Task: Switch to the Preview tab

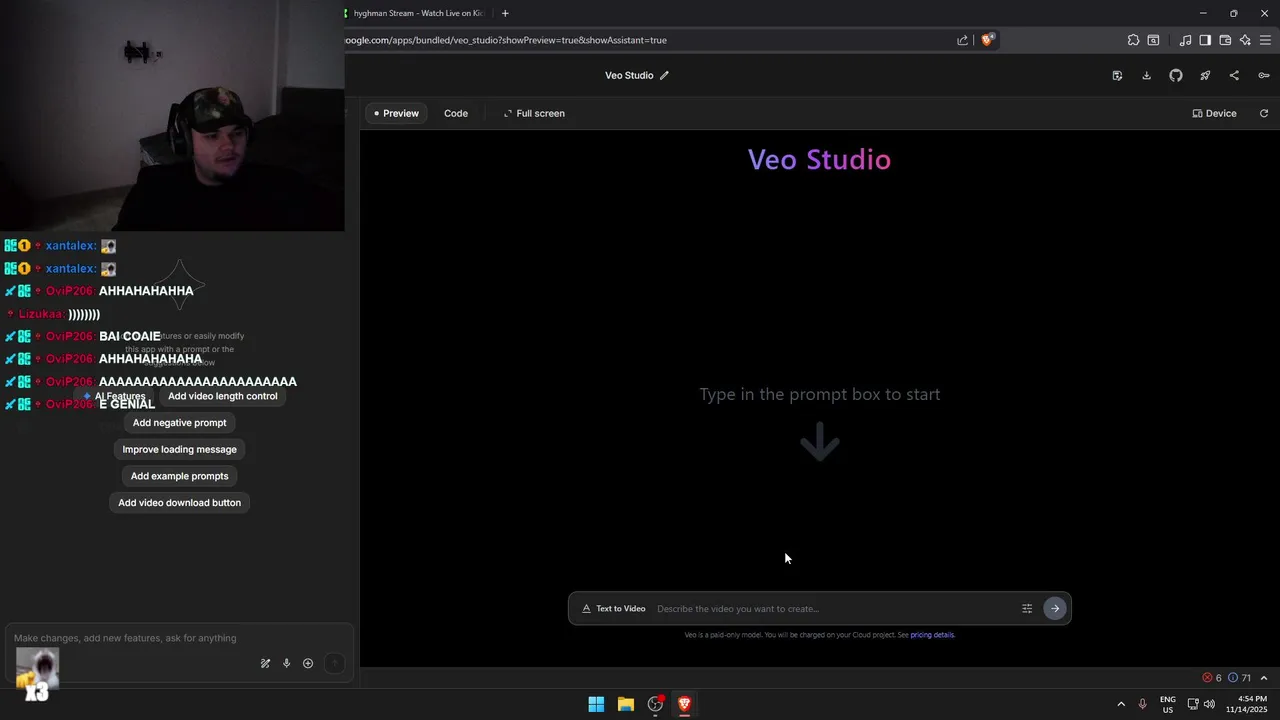Action: pos(396,113)
